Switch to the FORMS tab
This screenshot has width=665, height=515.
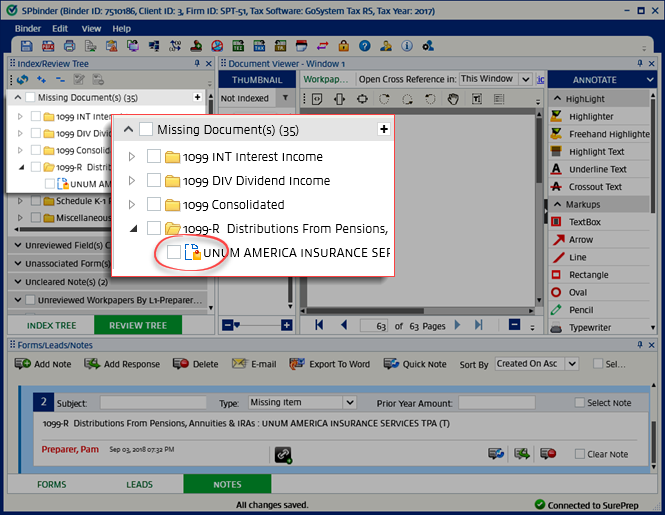(x=51, y=484)
